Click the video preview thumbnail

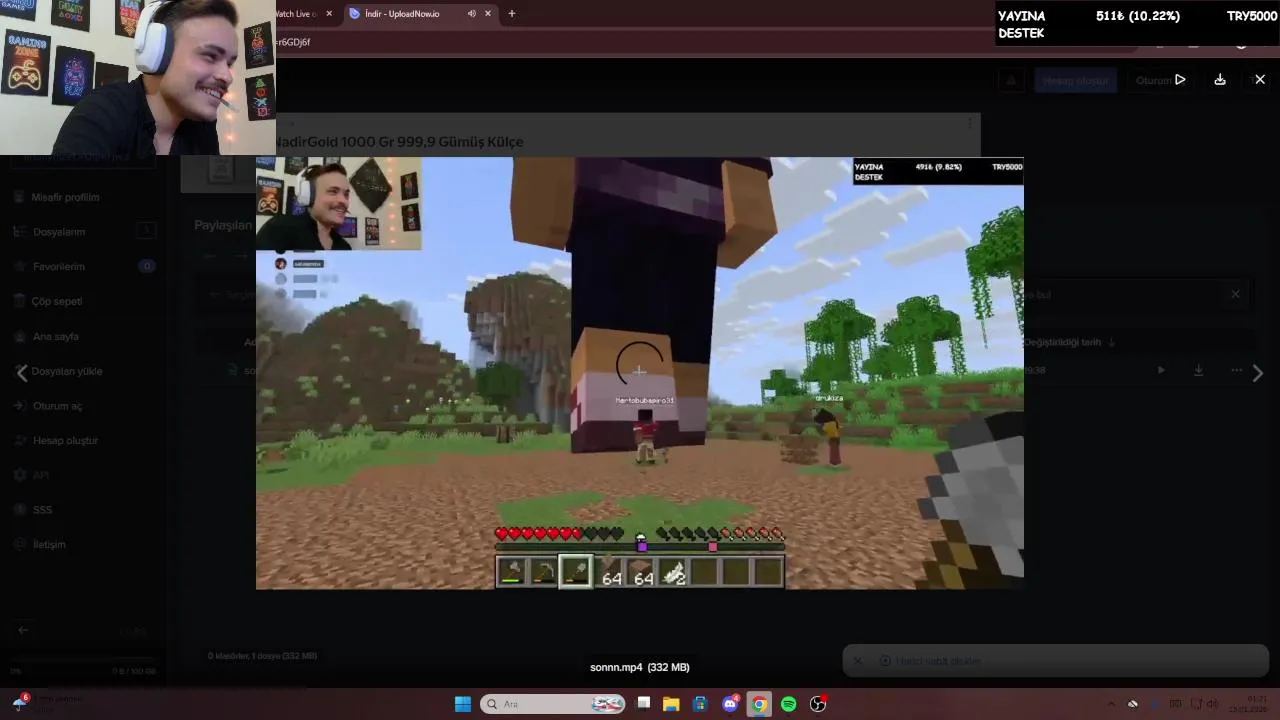(x=640, y=373)
